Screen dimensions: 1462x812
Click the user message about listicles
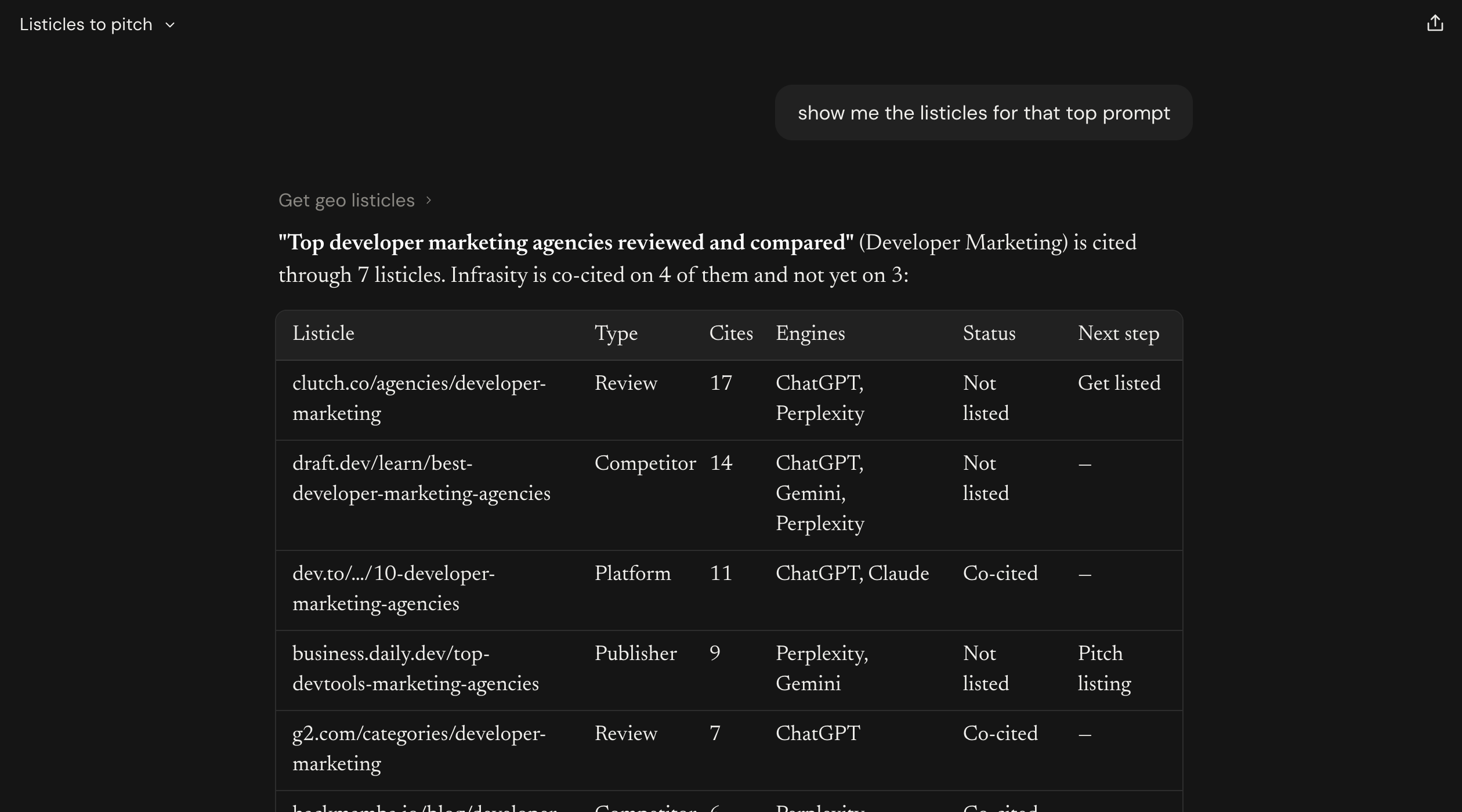pyautogui.click(x=983, y=113)
